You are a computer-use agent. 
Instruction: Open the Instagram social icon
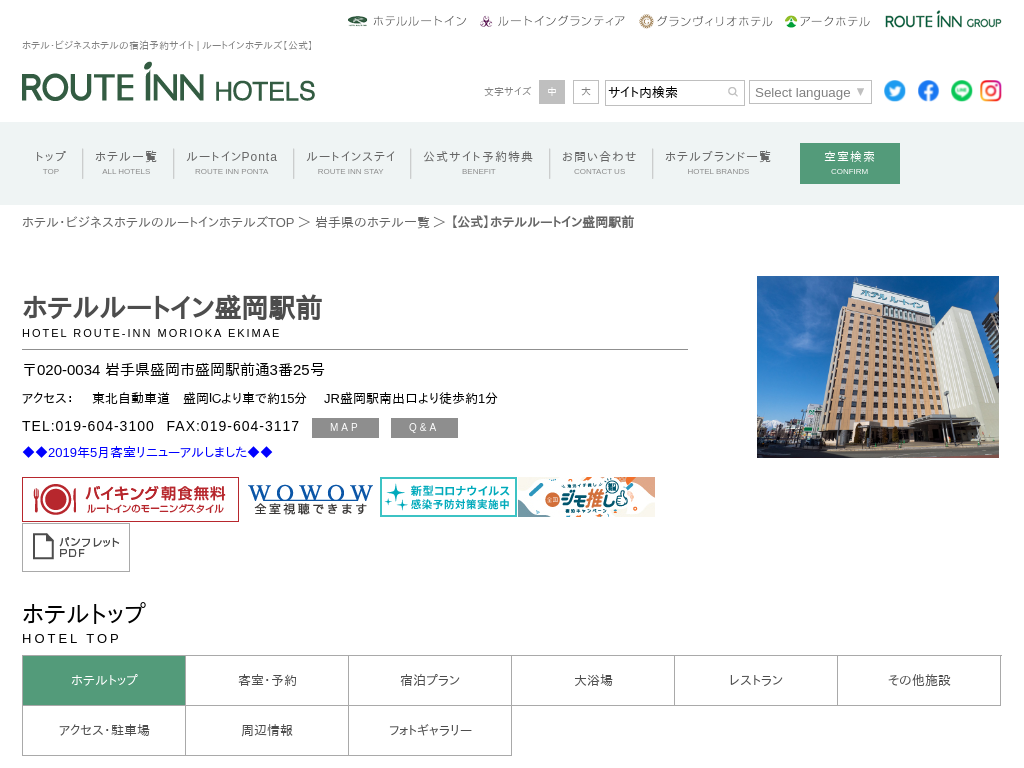tap(991, 91)
